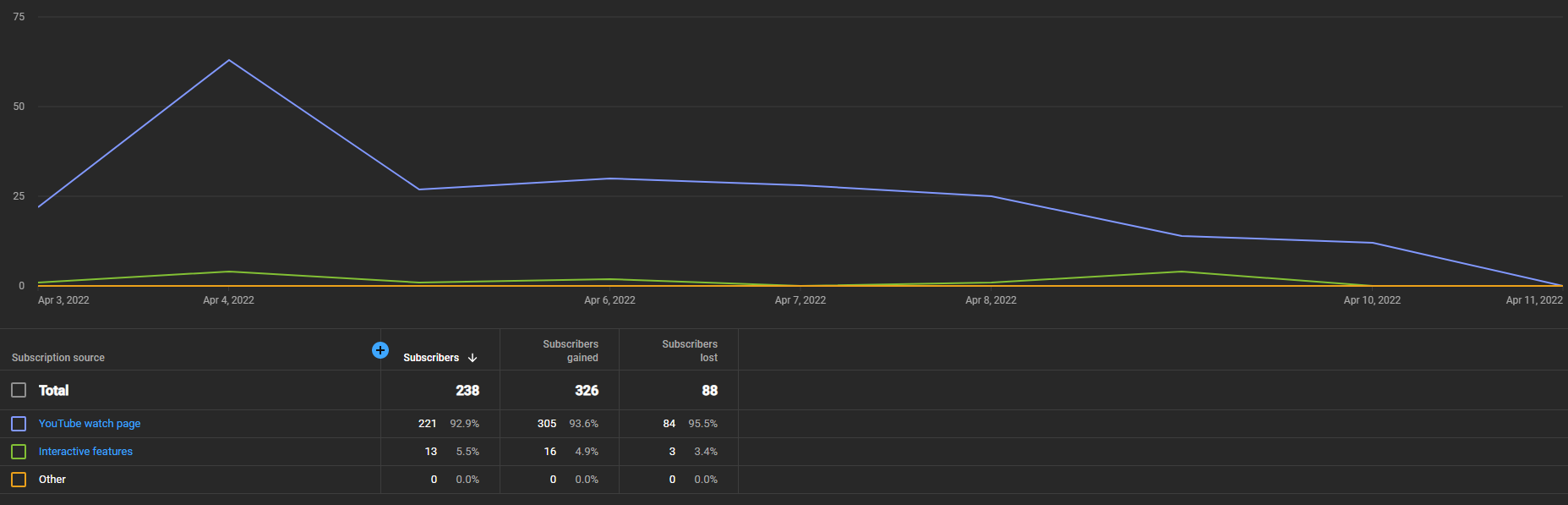The image size is (1568, 505).
Task: Click the blue line peak on Apr 4
Action: (x=228, y=60)
